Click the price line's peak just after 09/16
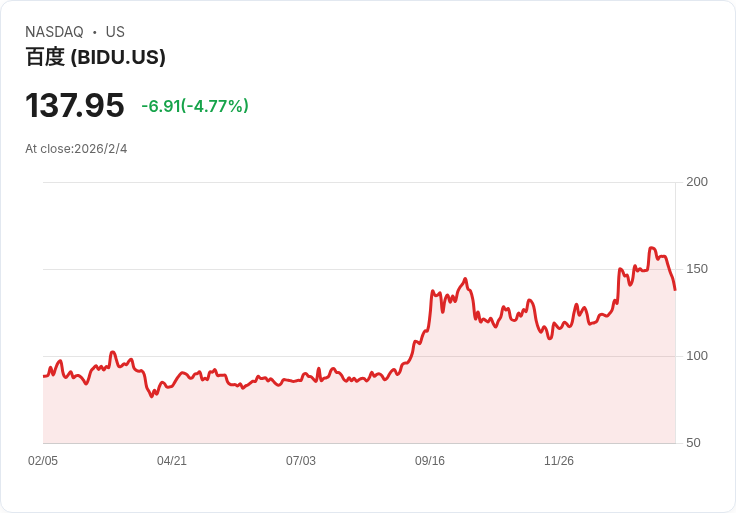This screenshot has width=736, height=513. [x=465, y=279]
